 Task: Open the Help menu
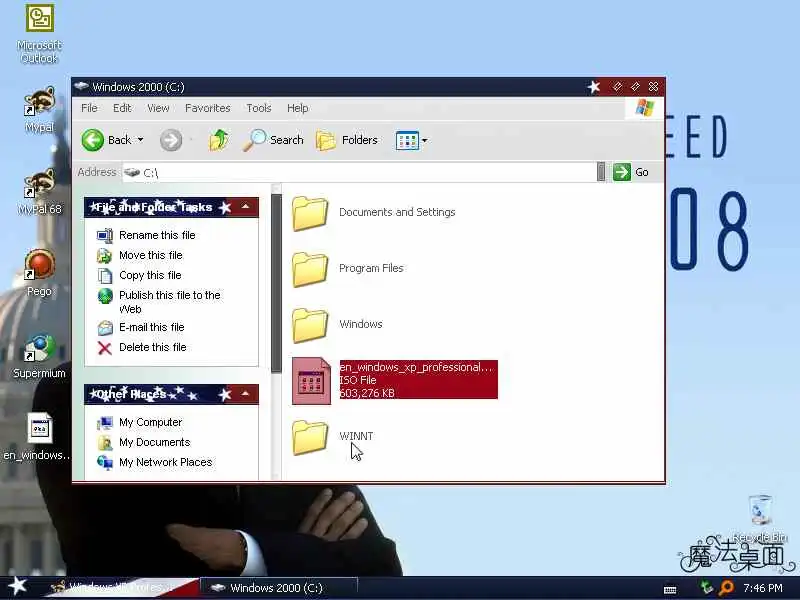click(x=297, y=108)
